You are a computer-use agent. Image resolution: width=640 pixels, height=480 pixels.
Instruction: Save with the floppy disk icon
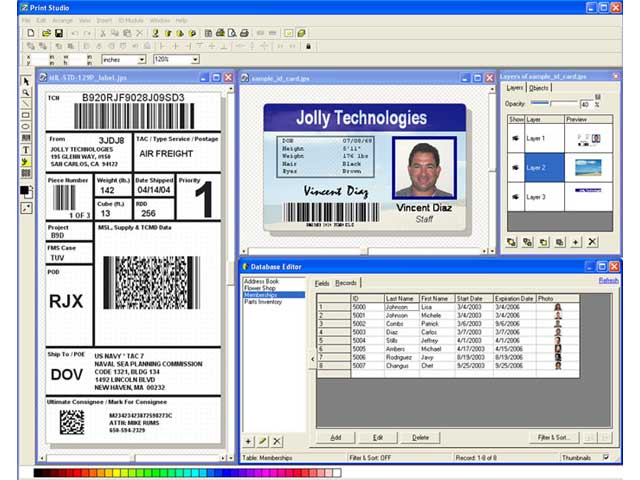[59, 33]
